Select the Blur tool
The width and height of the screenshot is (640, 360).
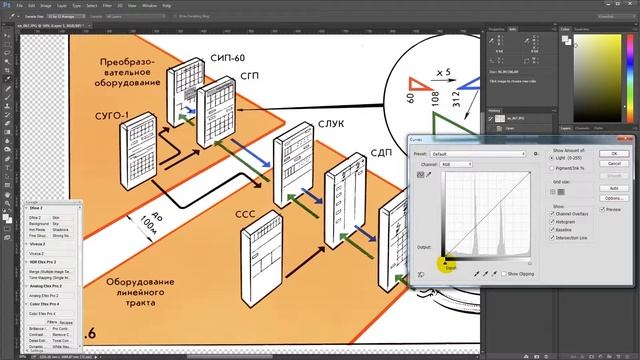[x=7, y=141]
